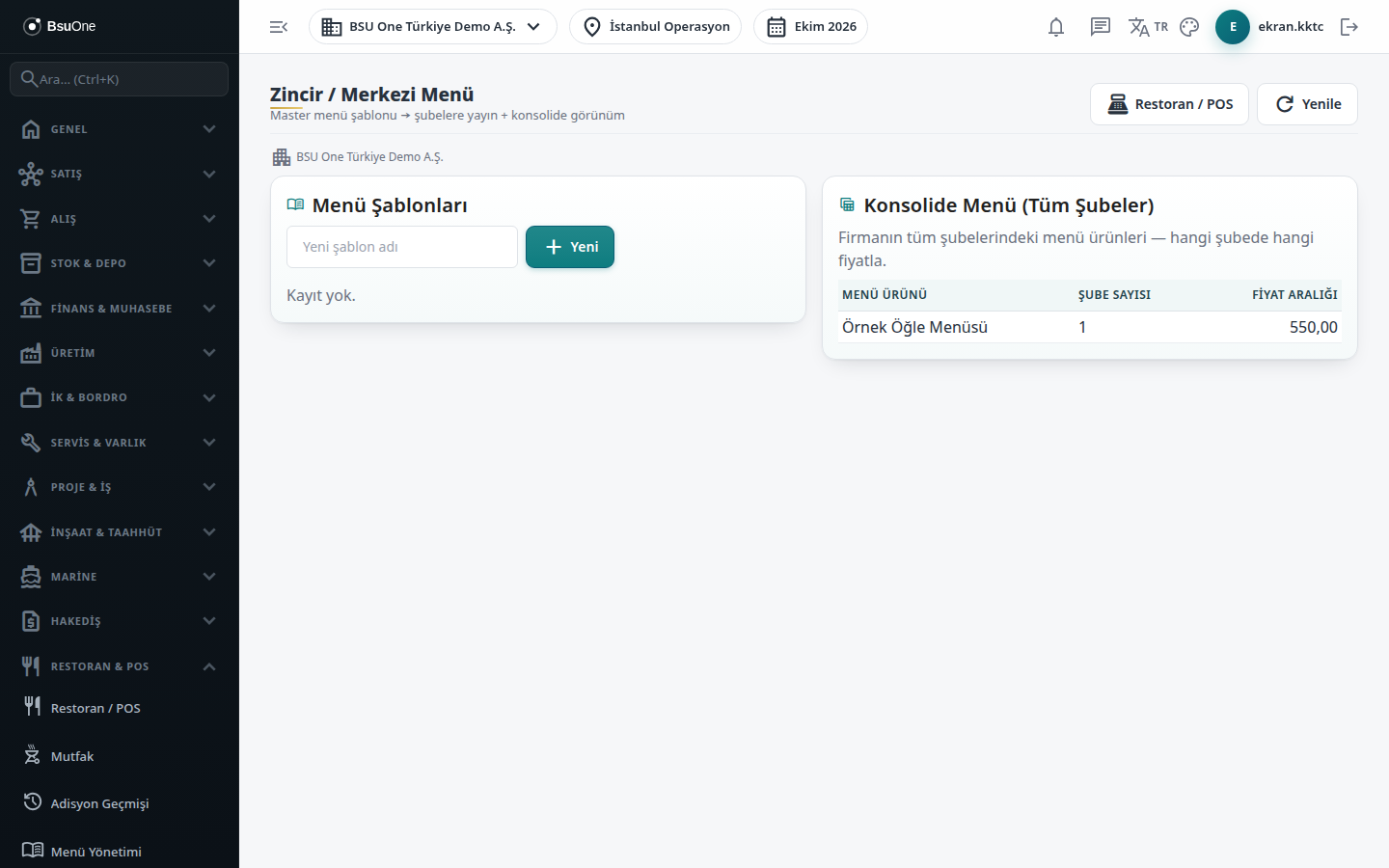Click the Şube Sayısı column header

pos(1114,295)
